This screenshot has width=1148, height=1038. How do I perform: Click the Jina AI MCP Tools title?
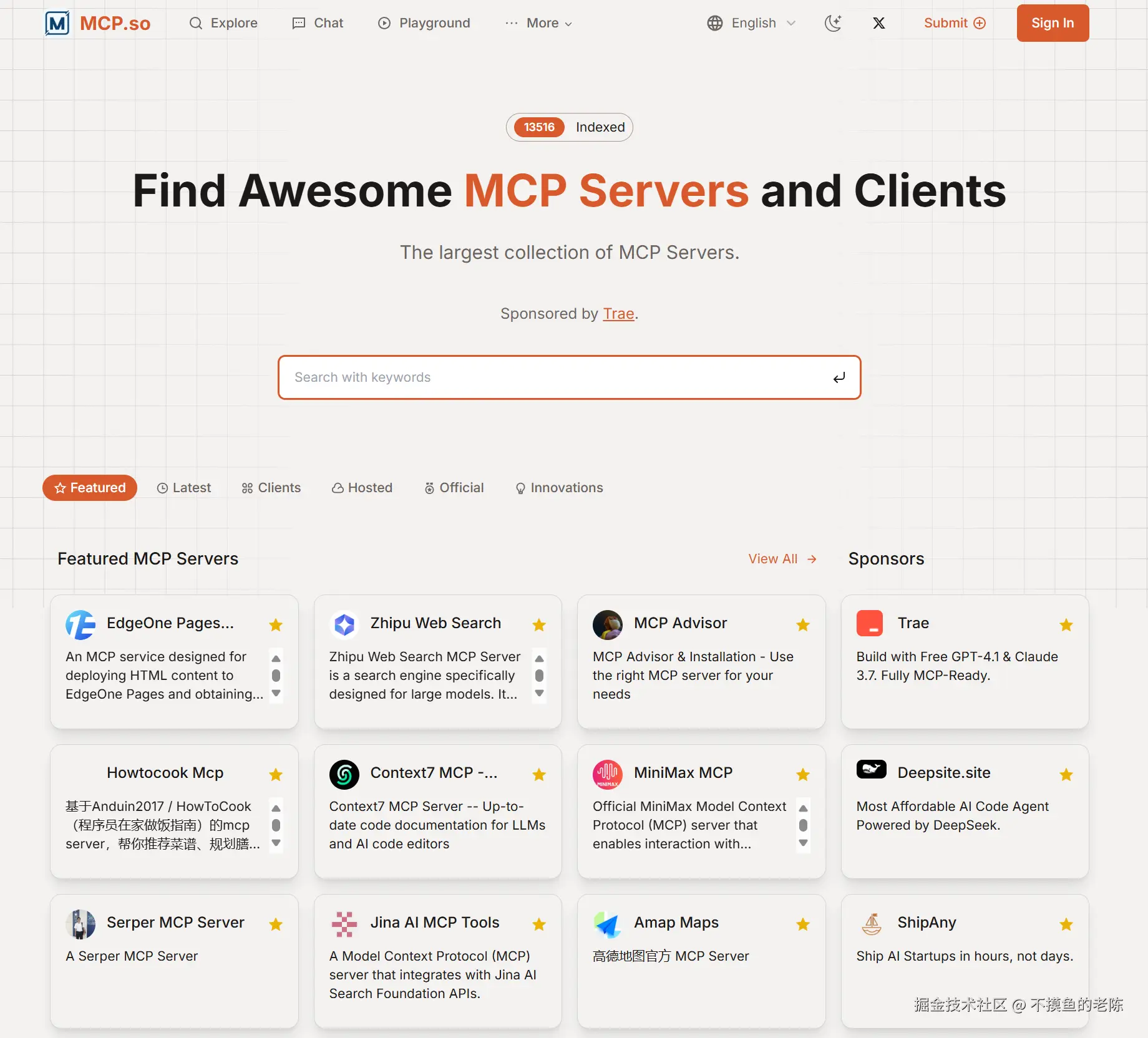click(x=435, y=923)
